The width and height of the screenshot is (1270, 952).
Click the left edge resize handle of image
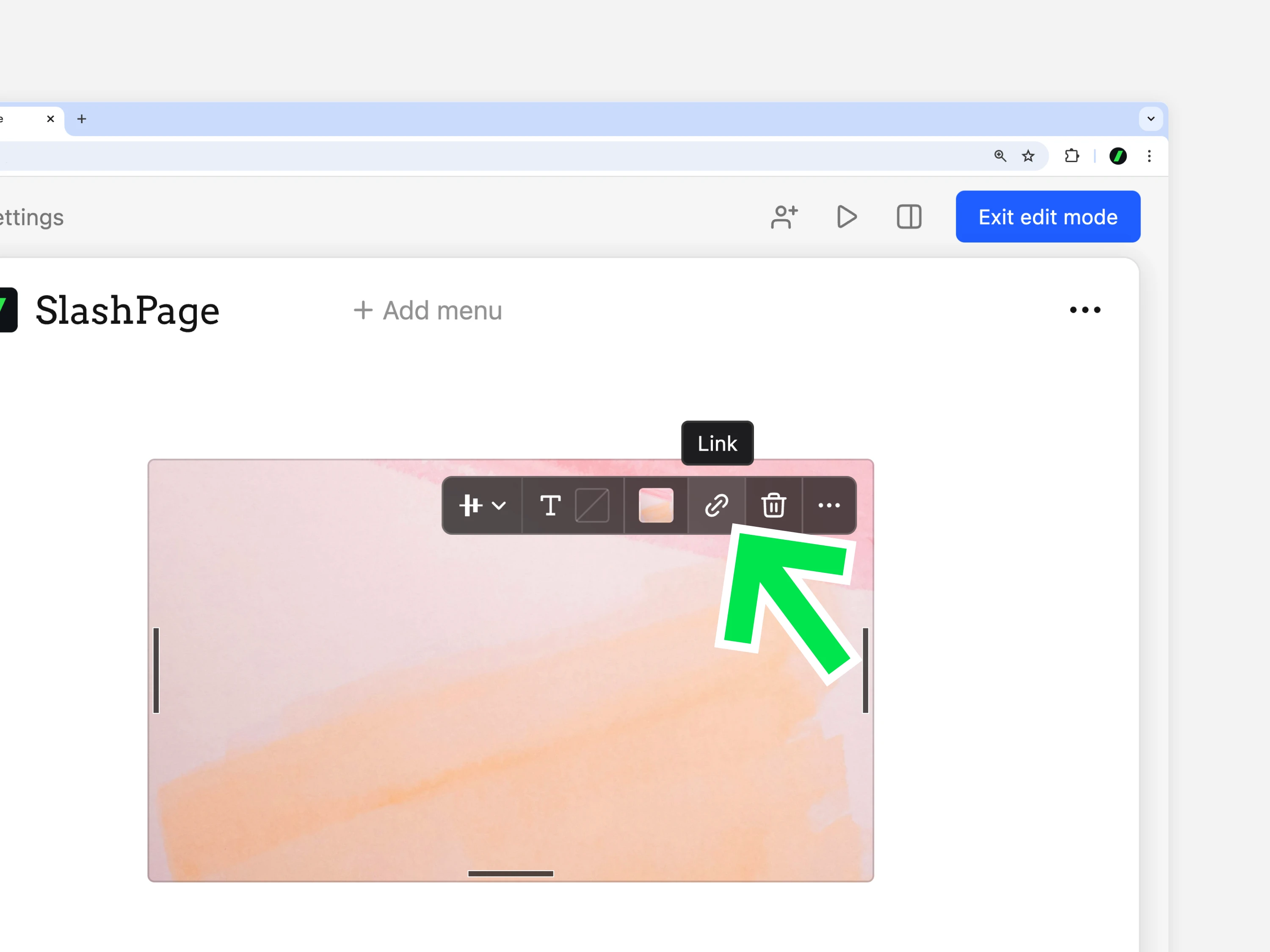pos(156,670)
